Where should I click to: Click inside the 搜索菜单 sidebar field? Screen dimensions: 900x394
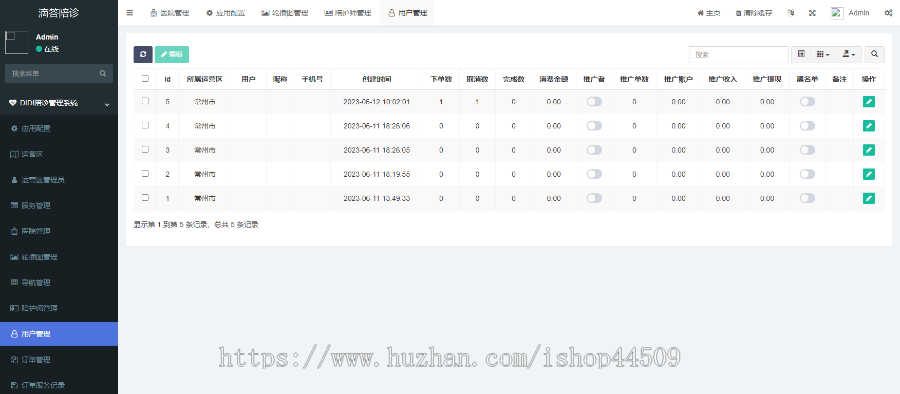pos(59,74)
